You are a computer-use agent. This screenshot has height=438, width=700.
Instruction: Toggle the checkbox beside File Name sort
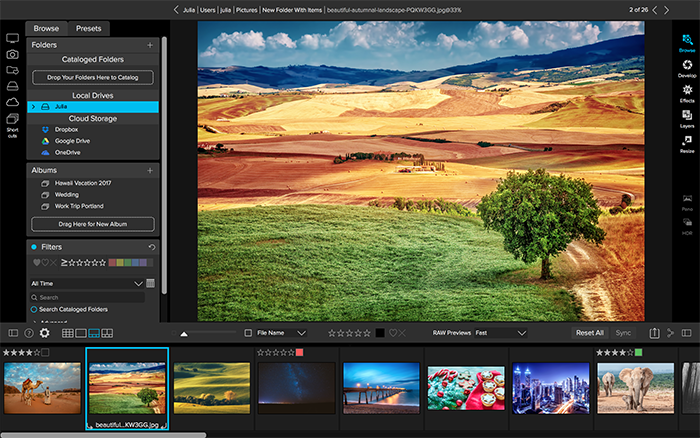coord(248,332)
